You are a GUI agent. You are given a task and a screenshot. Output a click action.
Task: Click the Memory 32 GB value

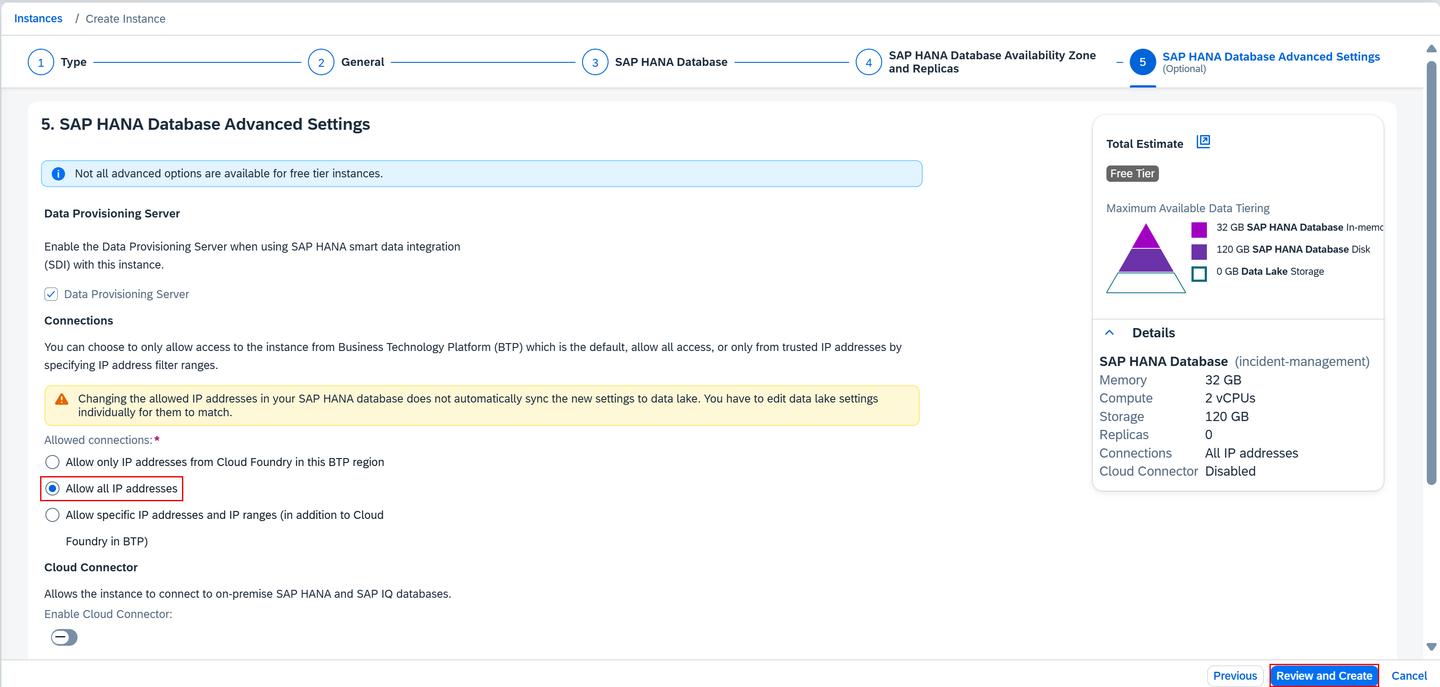click(x=1223, y=380)
